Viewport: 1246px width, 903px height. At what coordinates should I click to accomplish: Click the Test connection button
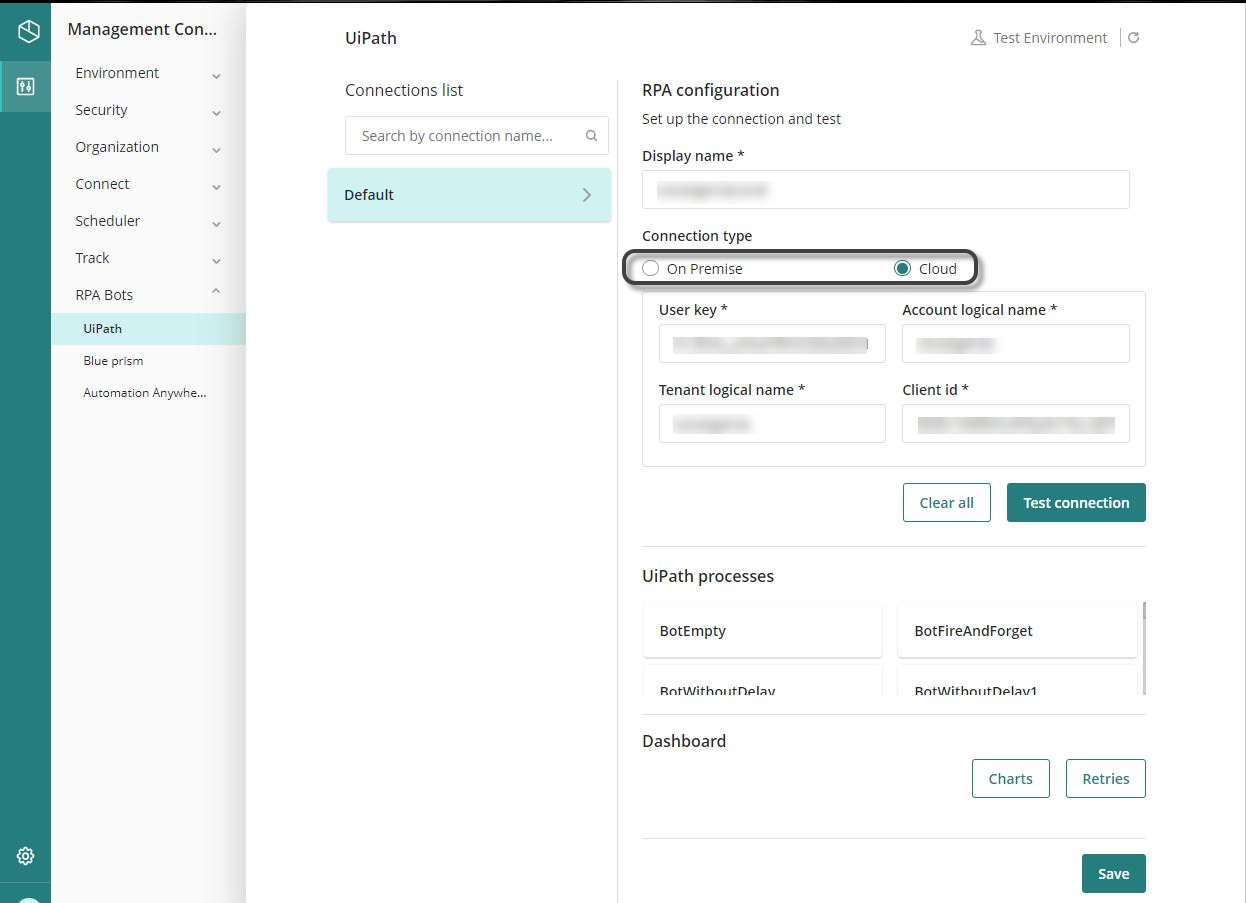[x=1076, y=503]
